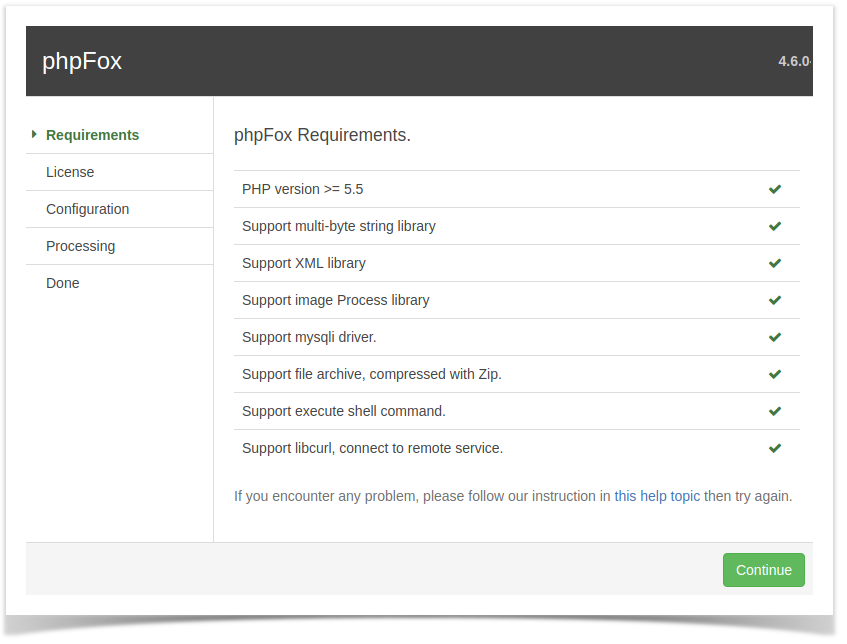Click the checkmark for libcurl remote service
This screenshot has height=644, width=847.
(775, 448)
